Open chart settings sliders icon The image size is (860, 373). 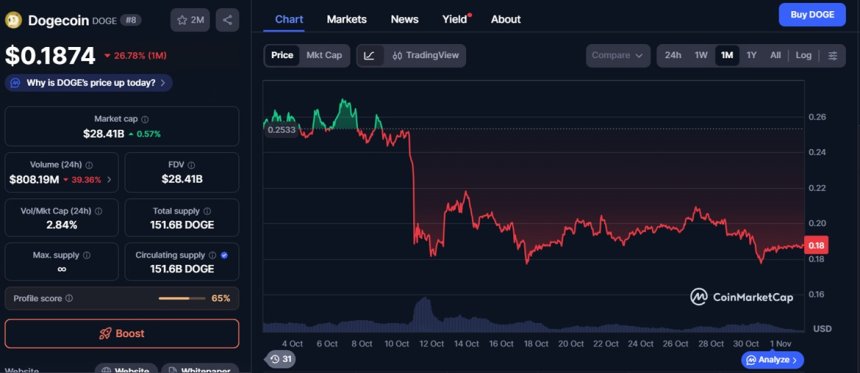coord(833,55)
